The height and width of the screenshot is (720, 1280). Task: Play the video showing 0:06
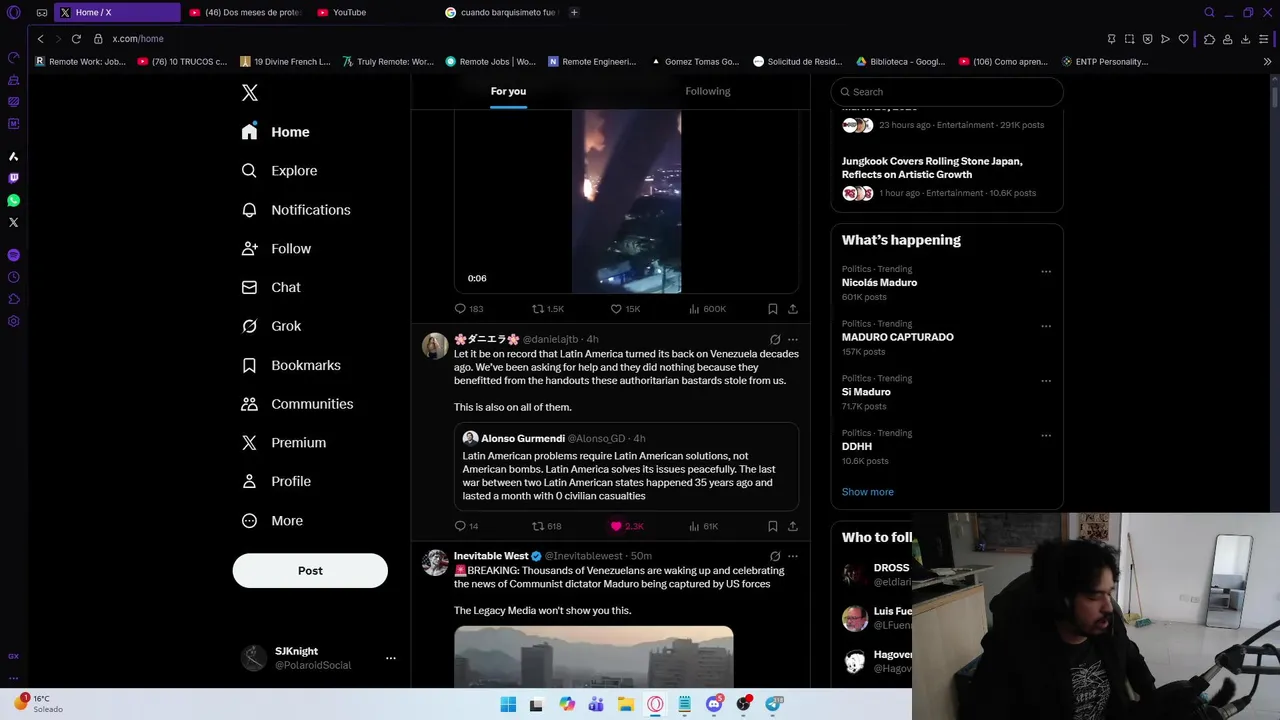pos(626,202)
